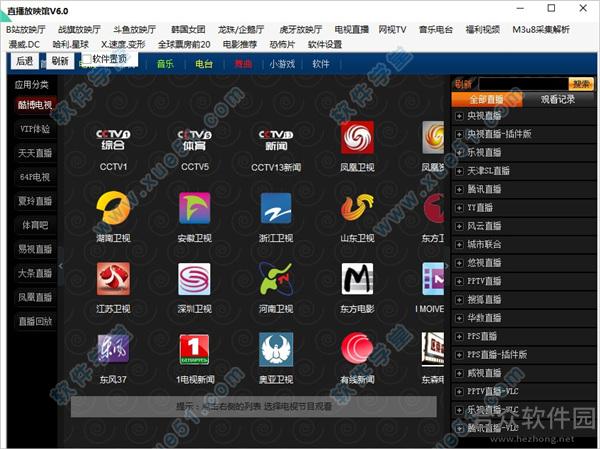Expand the PPS直播 list group

[459, 336]
